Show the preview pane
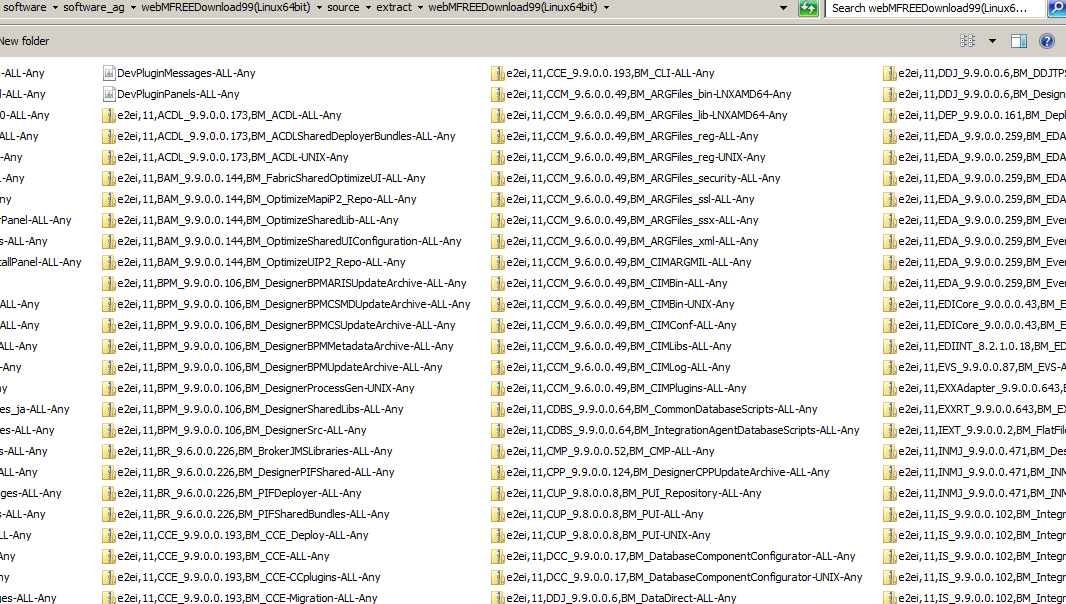Viewport: 1066px width, 604px height. pos(1018,41)
